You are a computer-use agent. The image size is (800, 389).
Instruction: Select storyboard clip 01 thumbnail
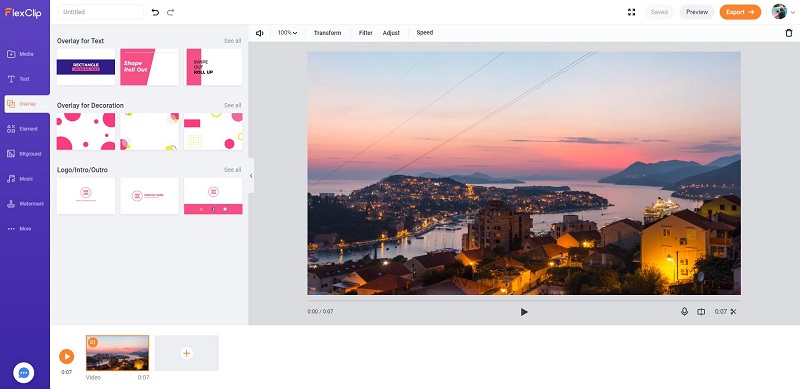(x=117, y=353)
